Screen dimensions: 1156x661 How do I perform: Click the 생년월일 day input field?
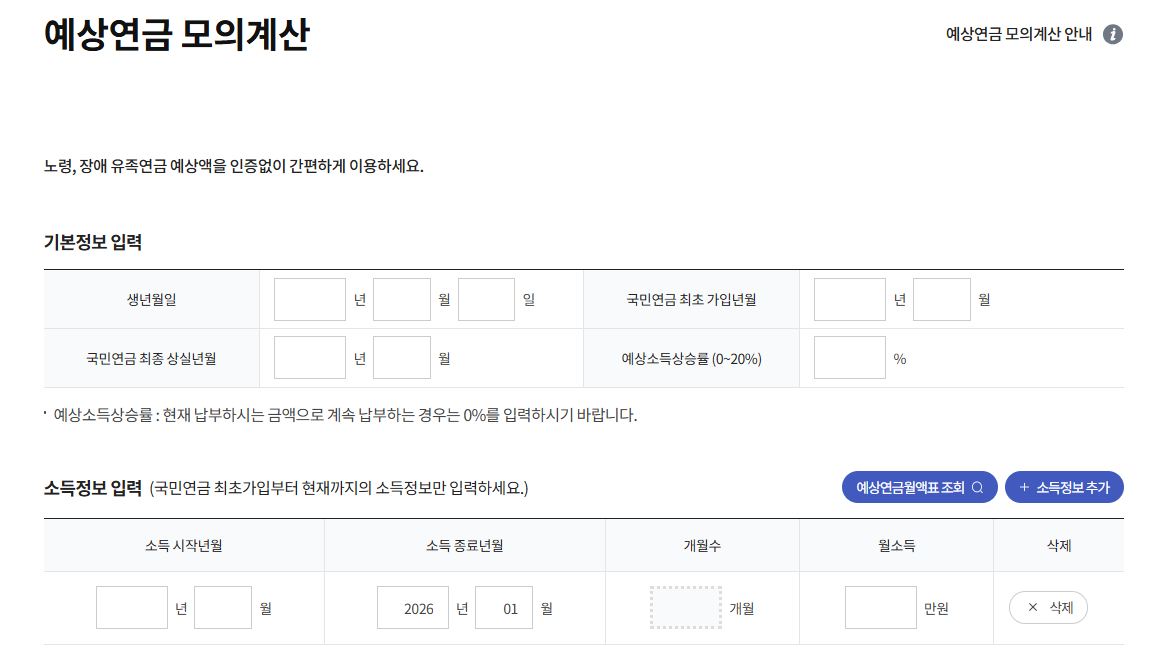486,299
